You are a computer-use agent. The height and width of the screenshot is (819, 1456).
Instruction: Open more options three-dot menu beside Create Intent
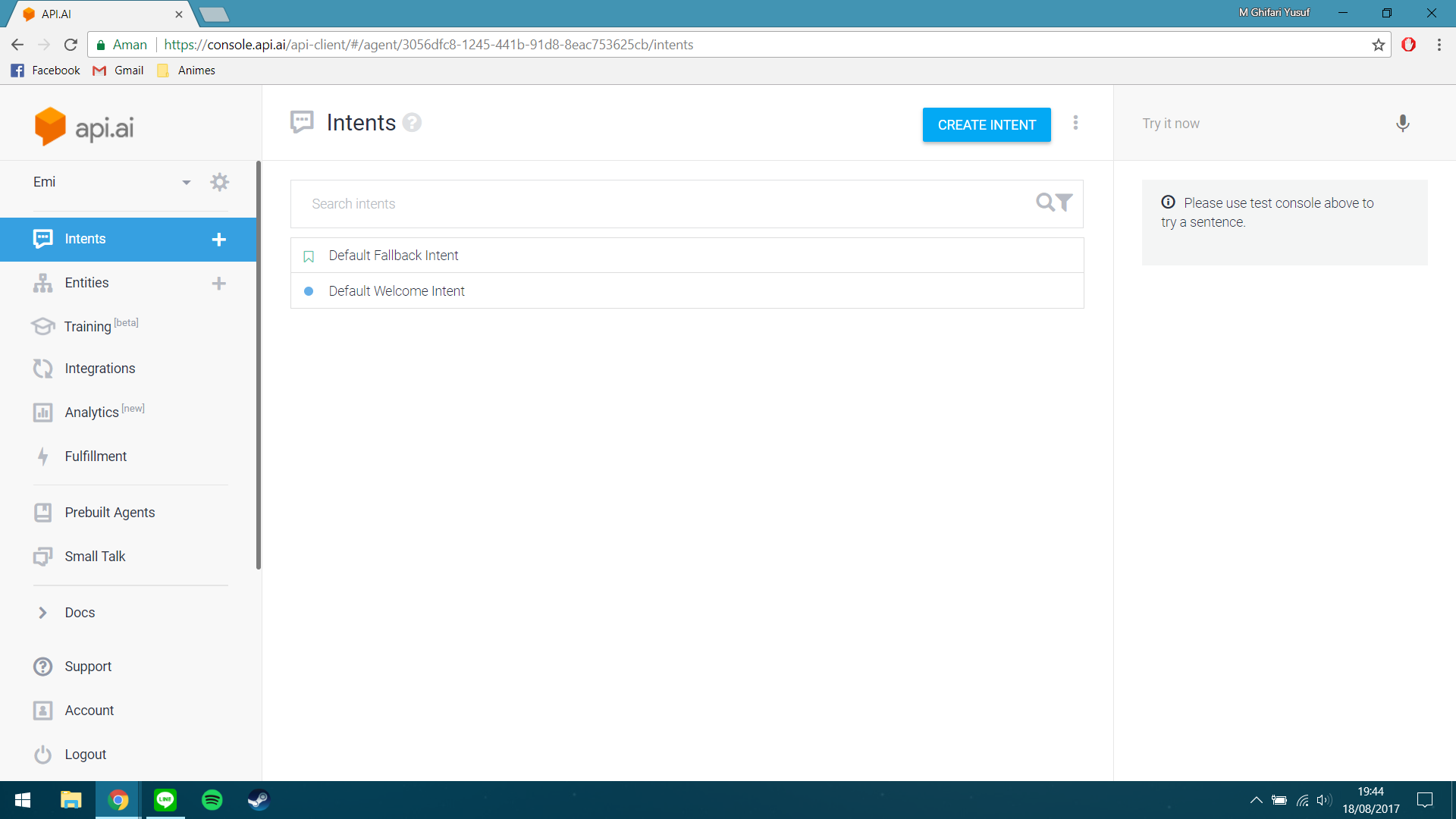(1075, 123)
